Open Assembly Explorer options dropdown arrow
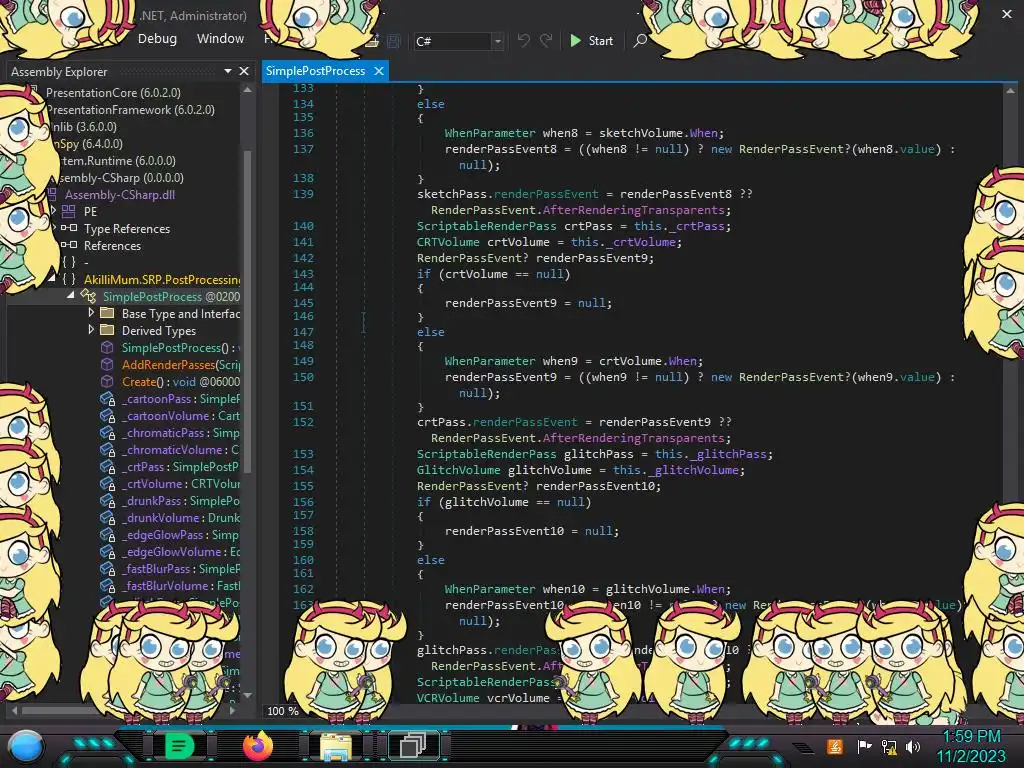Screen dimensions: 1024x768 (x=228, y=71)
